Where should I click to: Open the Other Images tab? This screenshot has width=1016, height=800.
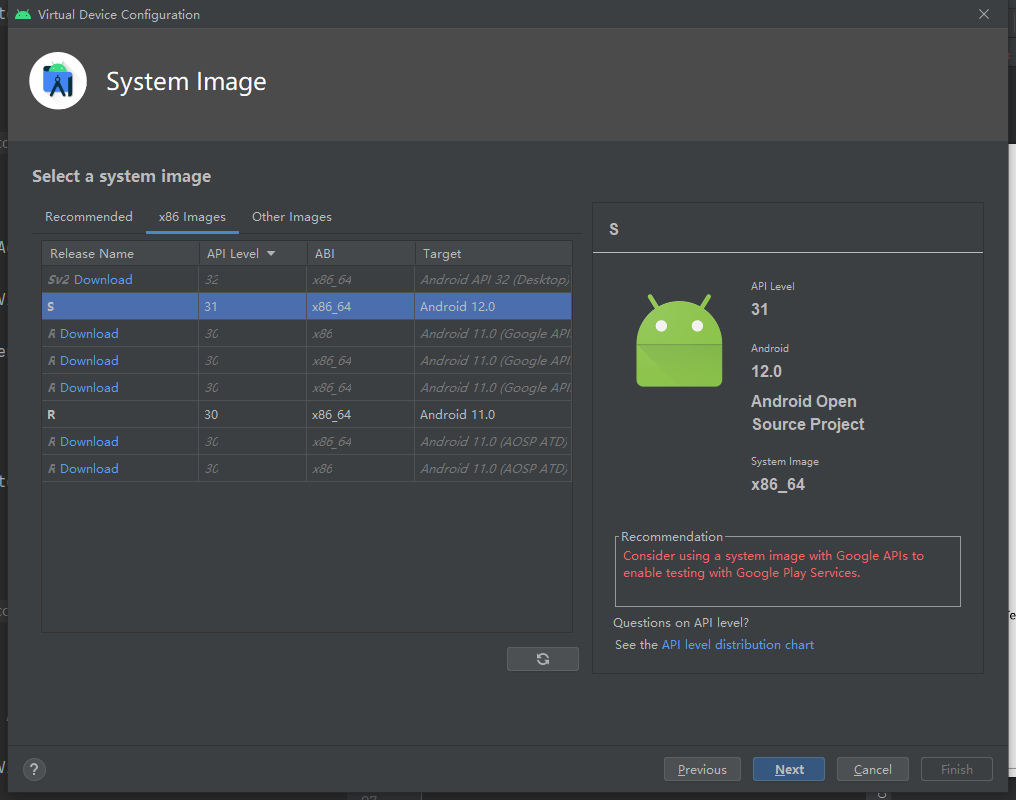[x=292, y=217]
